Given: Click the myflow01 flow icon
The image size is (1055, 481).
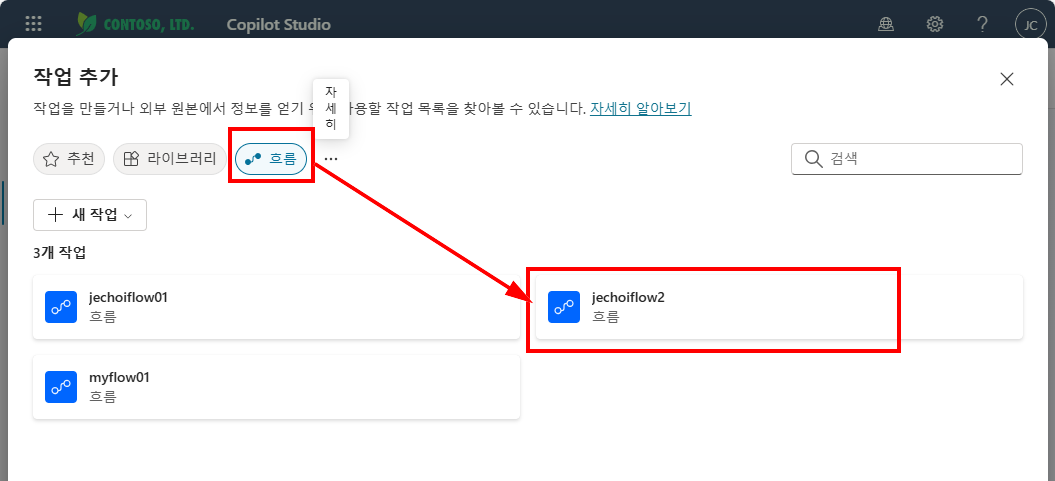Looking at the screenshot, I should click(x=61, y=387).
